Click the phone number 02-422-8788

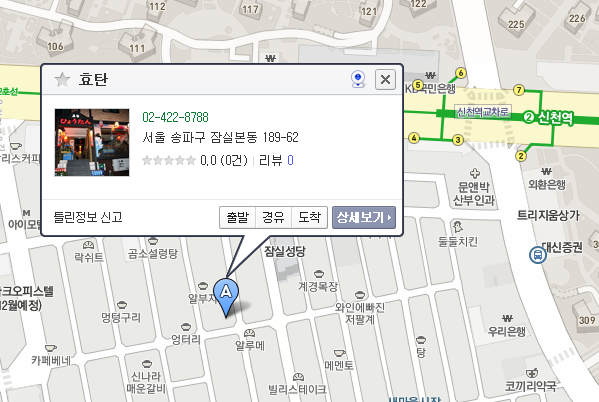point(175,117)
